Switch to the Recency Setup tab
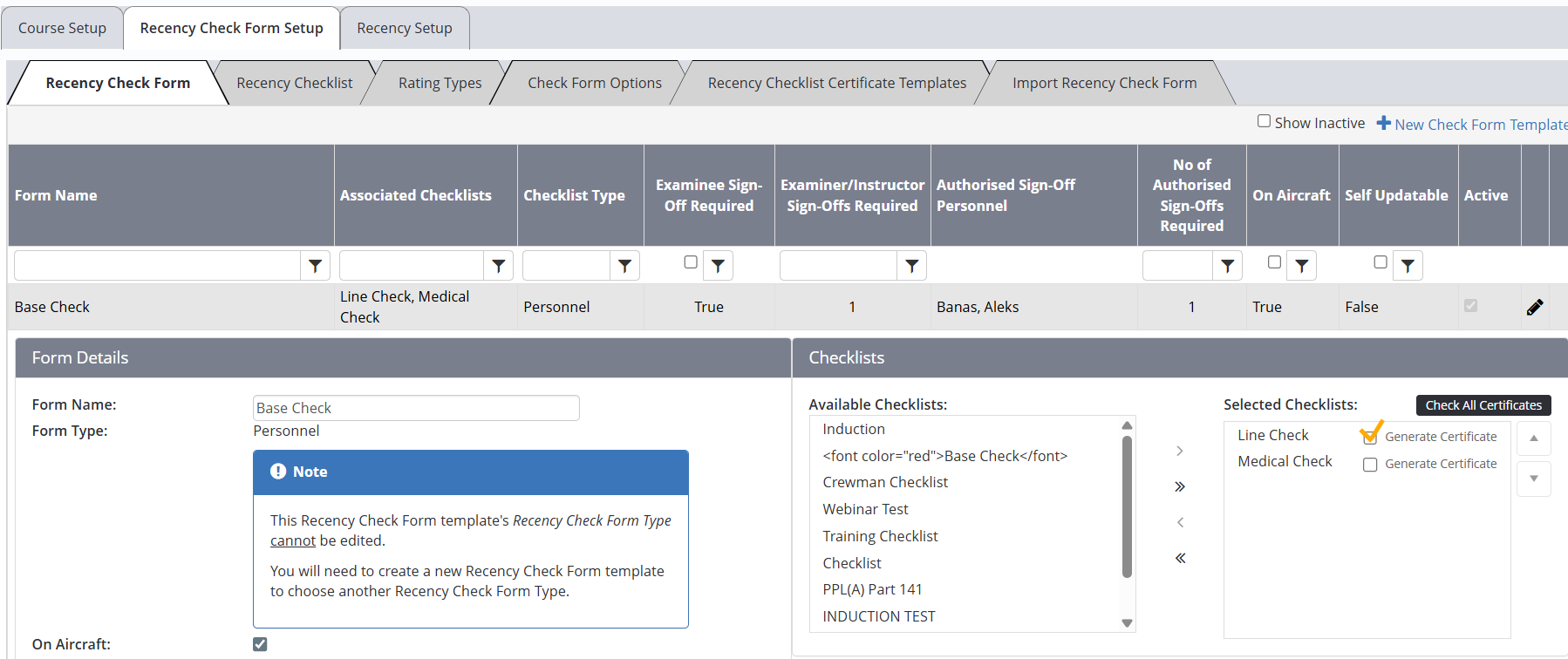 click(404, 28)
